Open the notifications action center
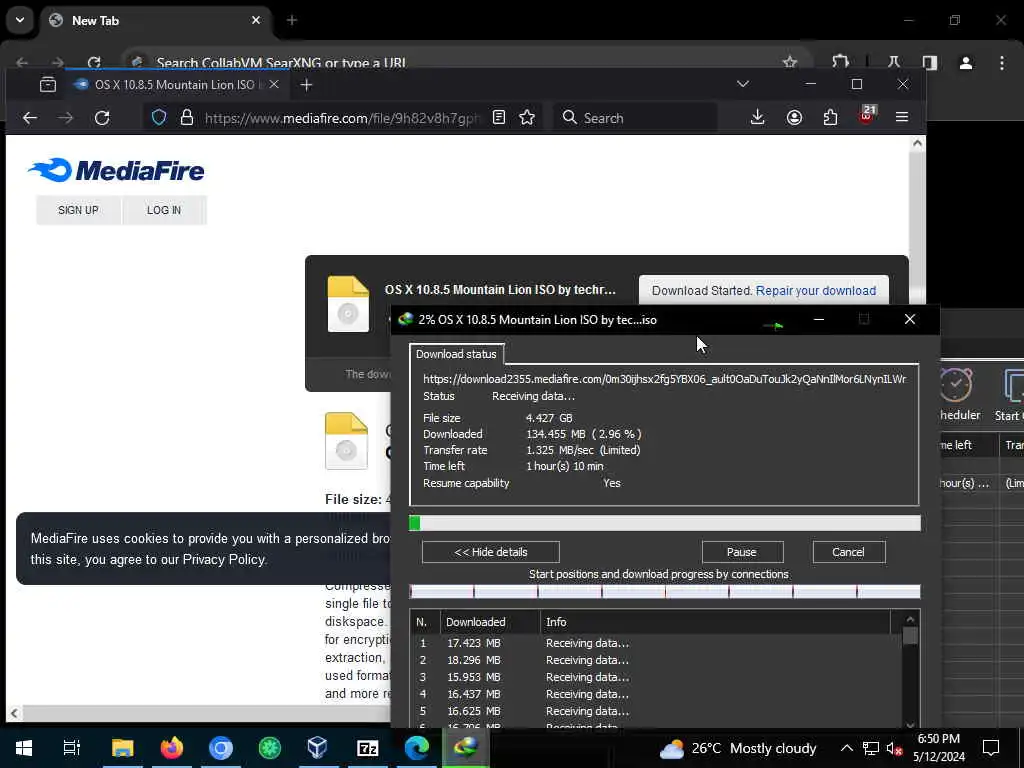 click(991, 748)
